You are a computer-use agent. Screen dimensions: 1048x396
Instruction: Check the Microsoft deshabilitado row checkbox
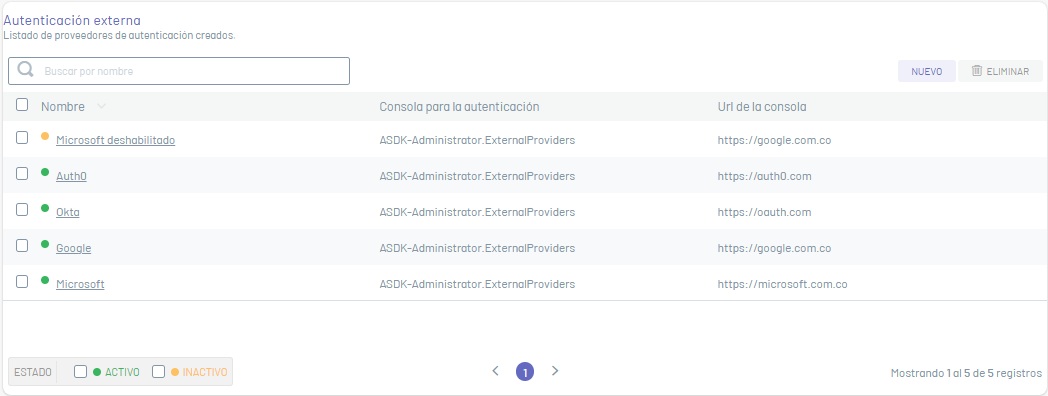click(22, 137)
